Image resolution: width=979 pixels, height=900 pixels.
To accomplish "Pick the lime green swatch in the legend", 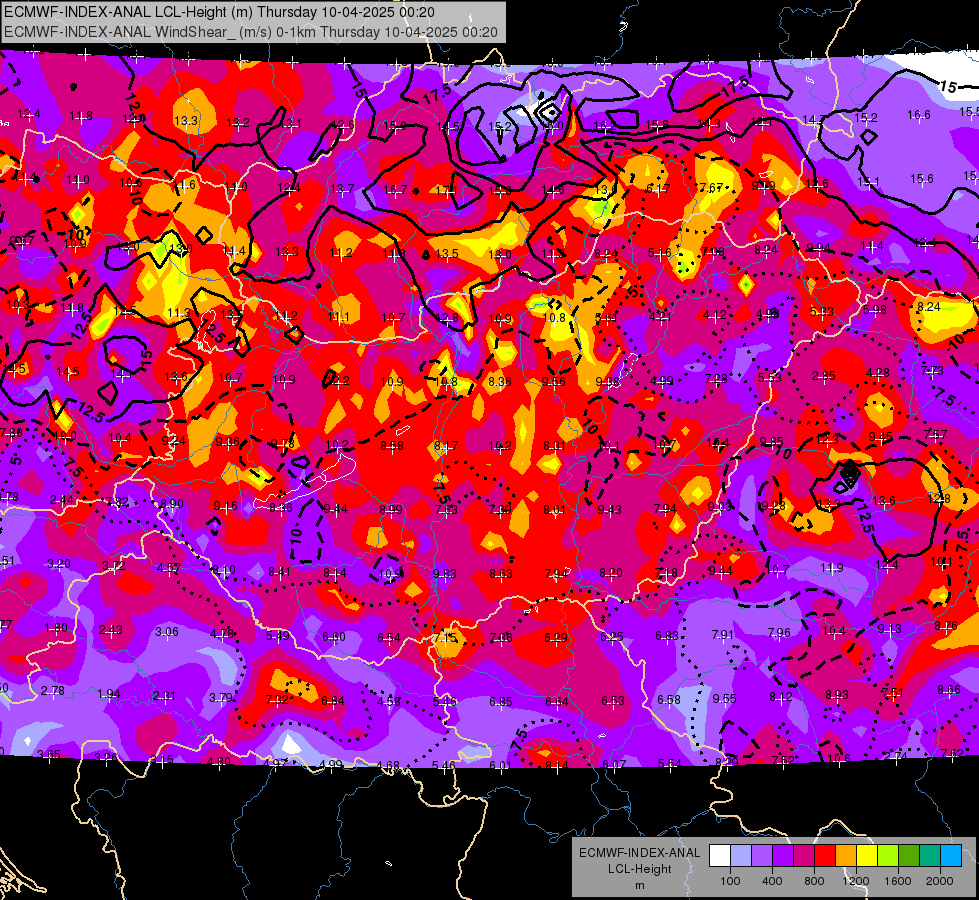I will [888, 856].
